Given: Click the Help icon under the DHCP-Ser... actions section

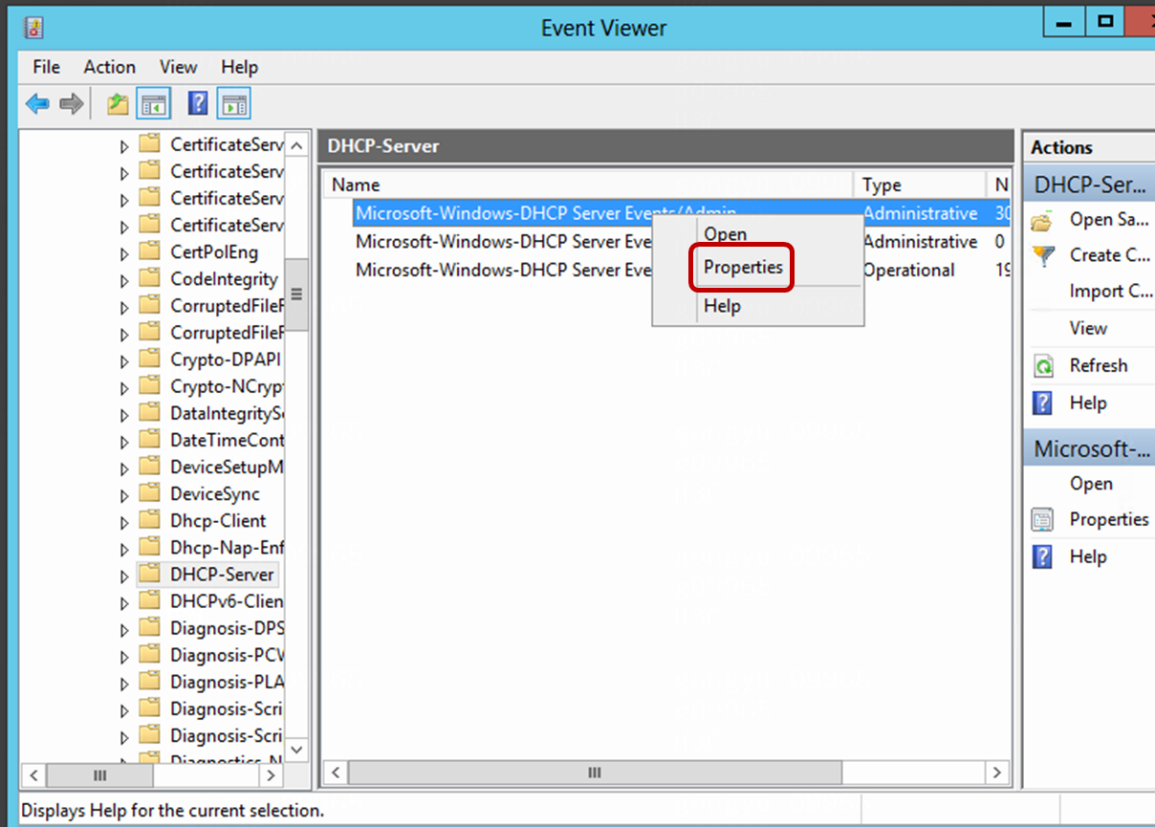Looking at the screenshot, I should point(1042,404).
